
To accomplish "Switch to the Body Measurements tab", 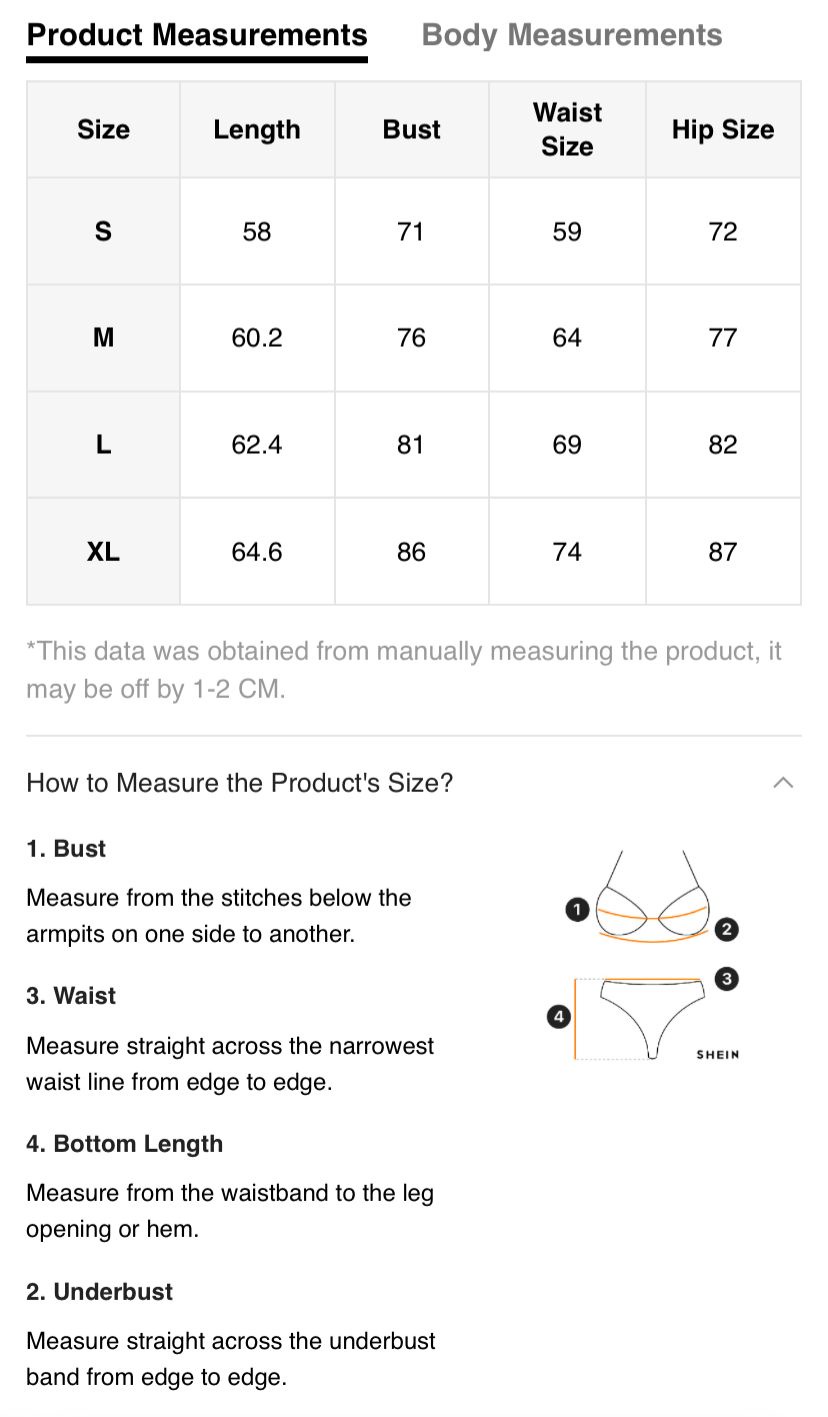I will pos(572,35).
